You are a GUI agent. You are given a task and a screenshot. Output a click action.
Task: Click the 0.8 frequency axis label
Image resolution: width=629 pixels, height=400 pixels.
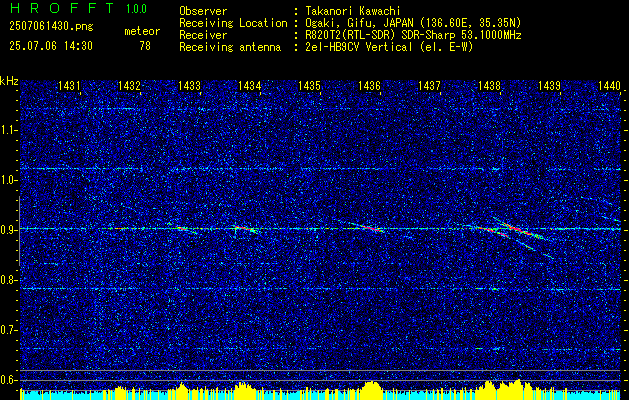tap(8, 280)
